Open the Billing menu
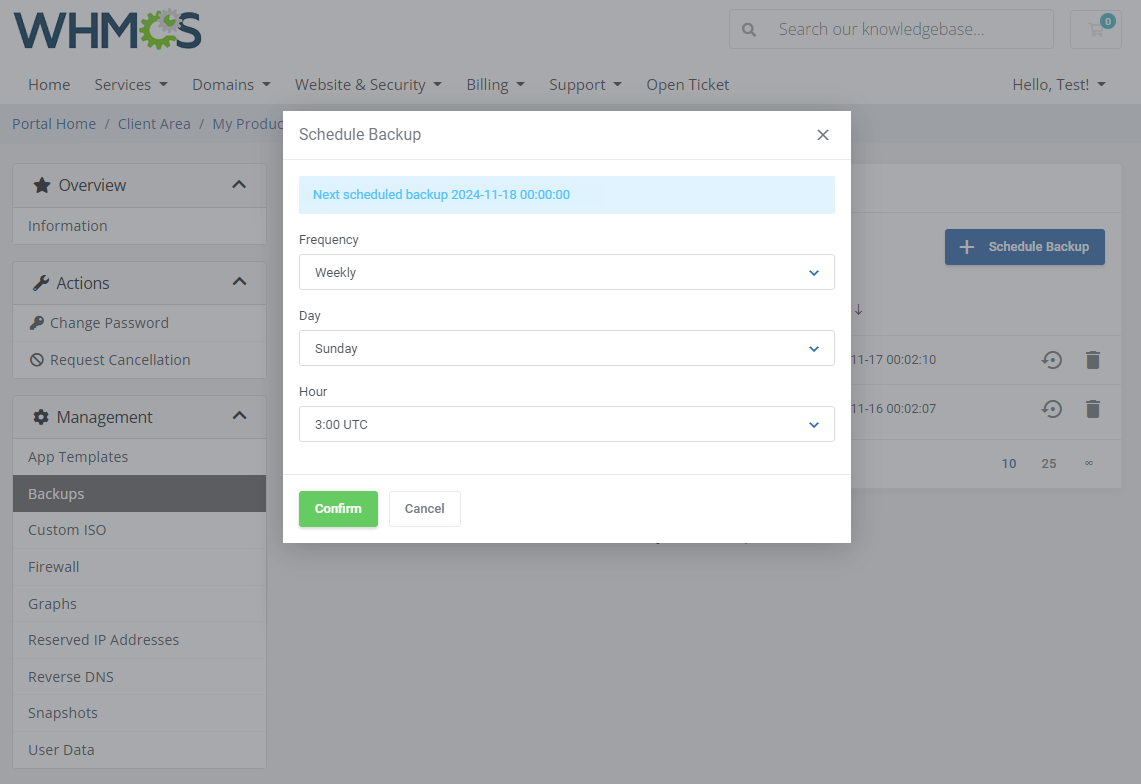The image size is (1141, 784). (496, 84)
